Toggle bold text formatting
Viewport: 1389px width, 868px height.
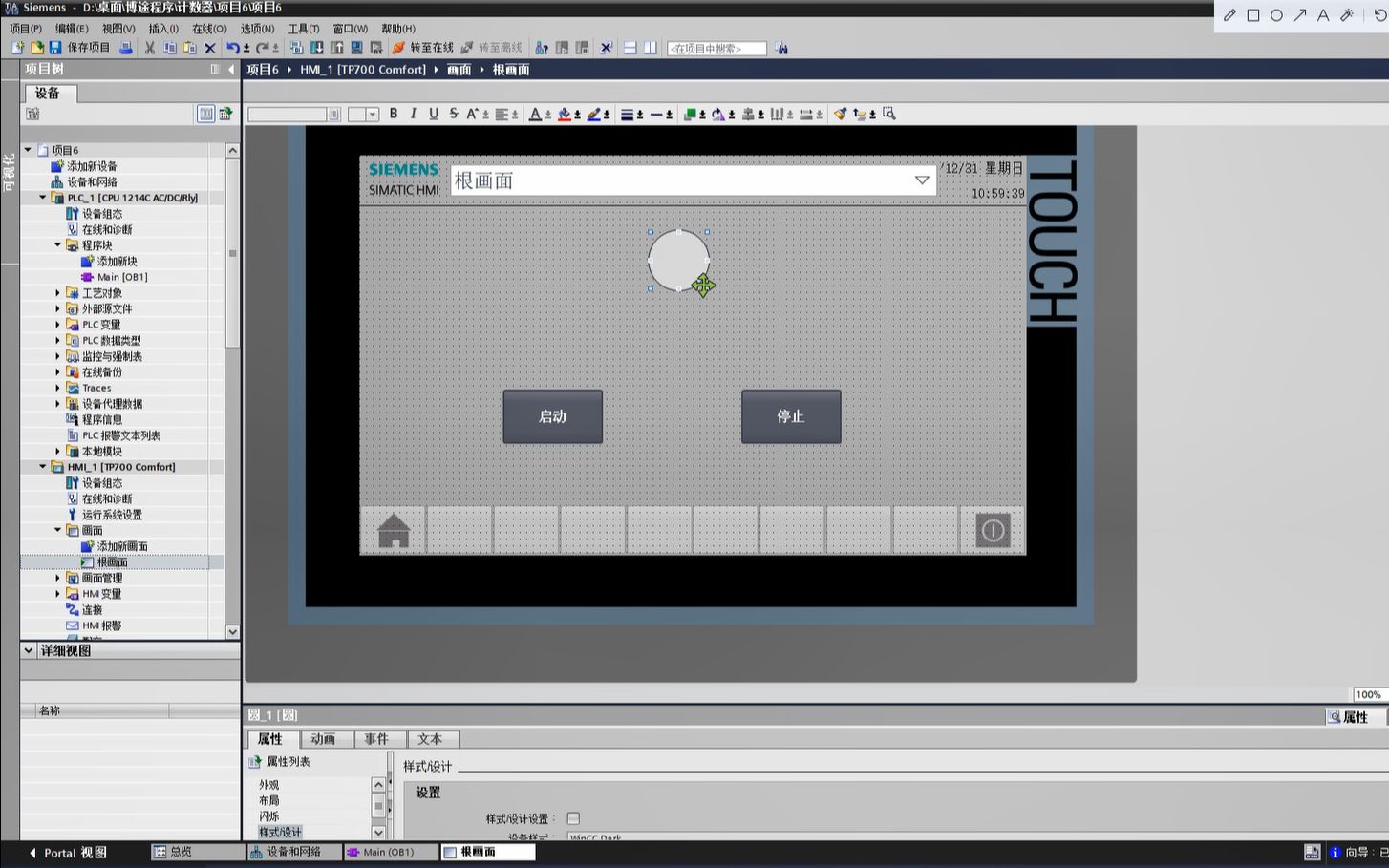(394, 114)
